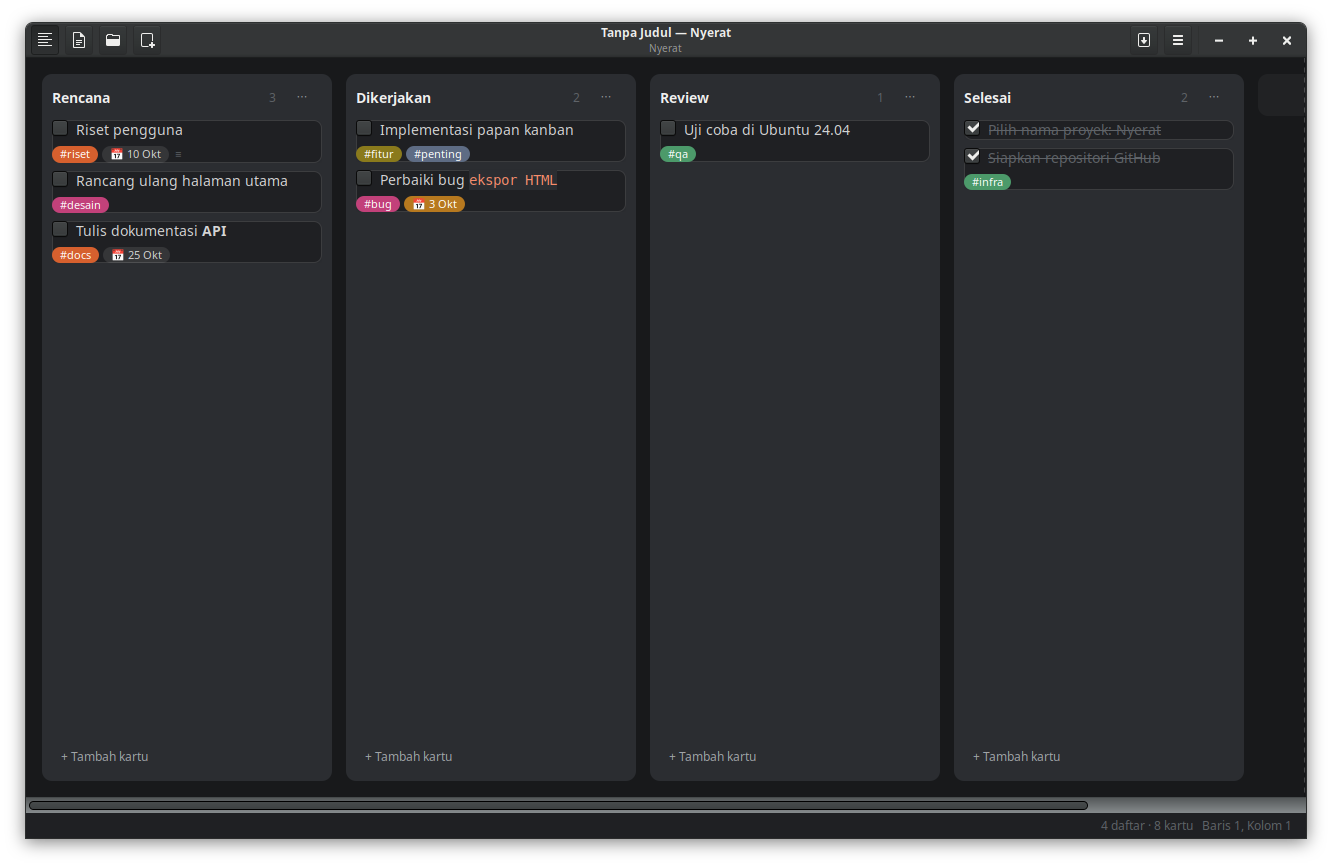The image size is (1332, 867).
Task: Open the Selesai list options menu
Action: (x=1214, y=97)
